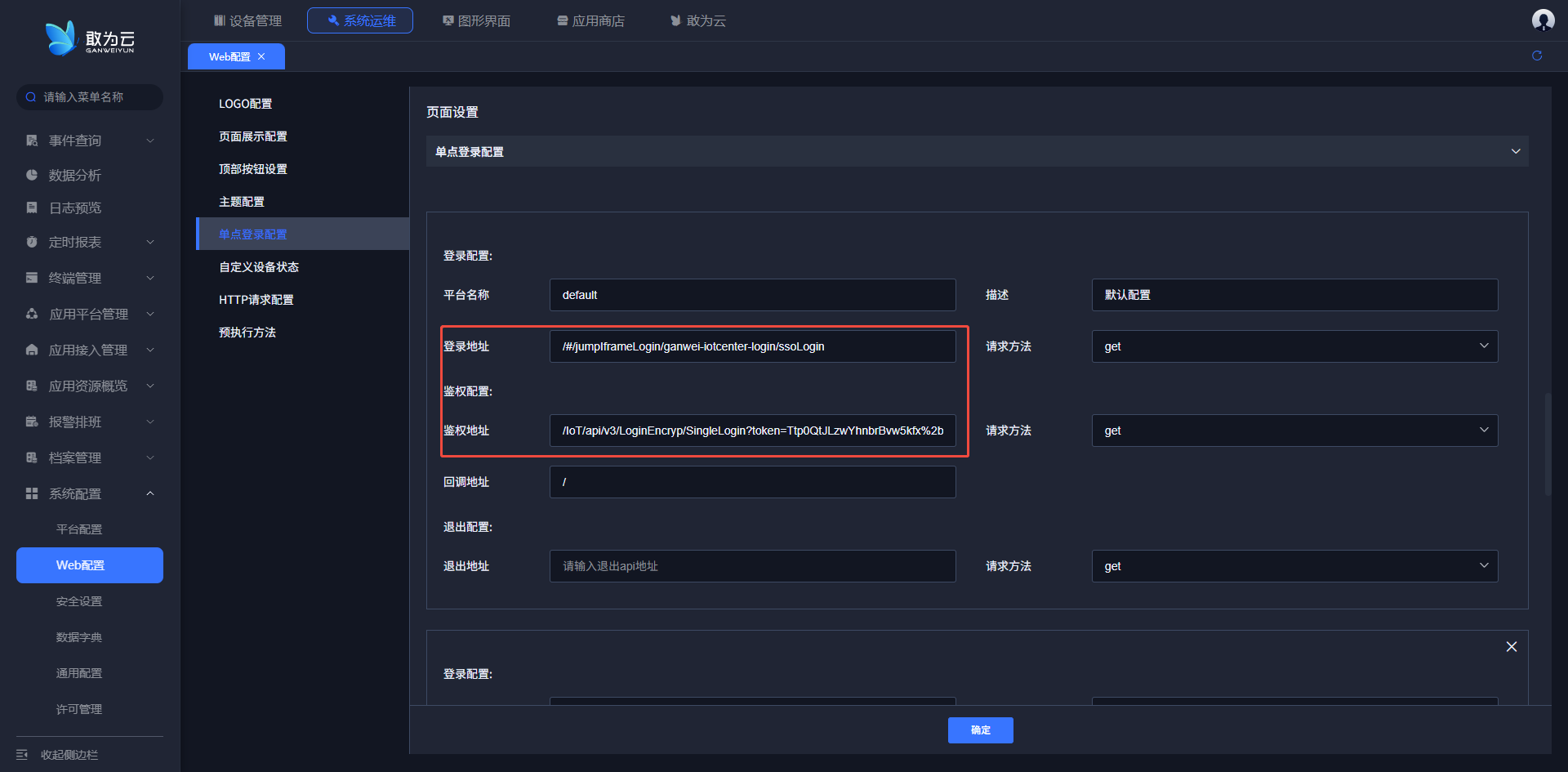Close the Web配置 tab
This screenshot has height=772, width=1568.
261,56
